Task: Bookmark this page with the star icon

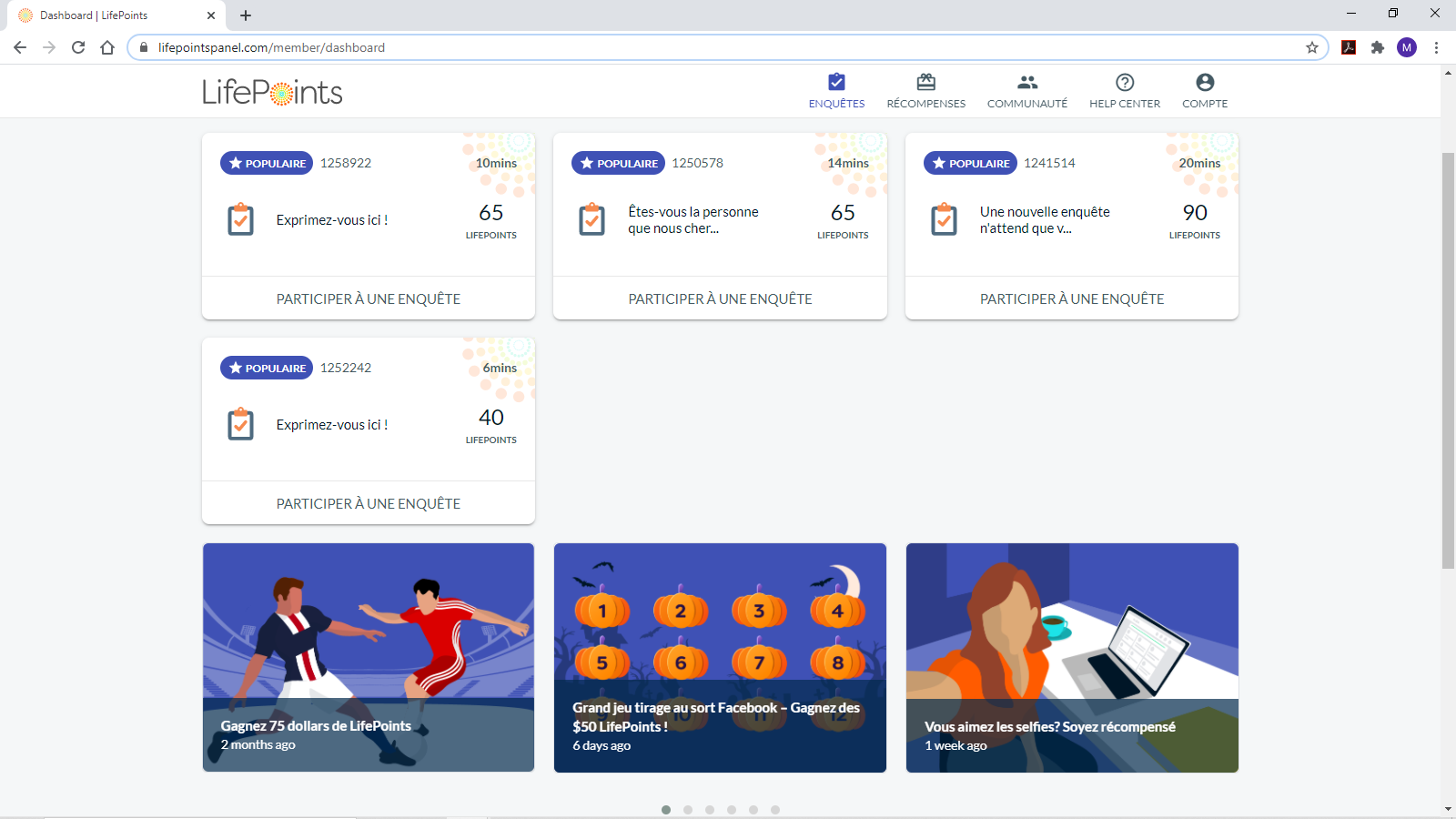Action: [x=1312, y=47]
